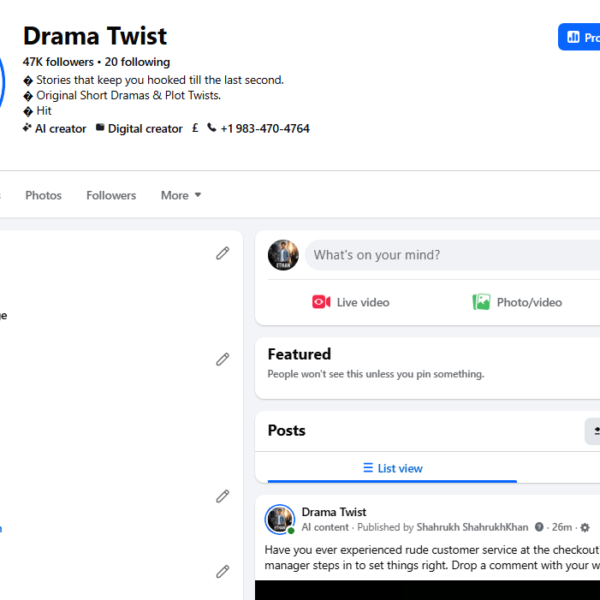Click the green Photo/video icon

pos(481,302)
